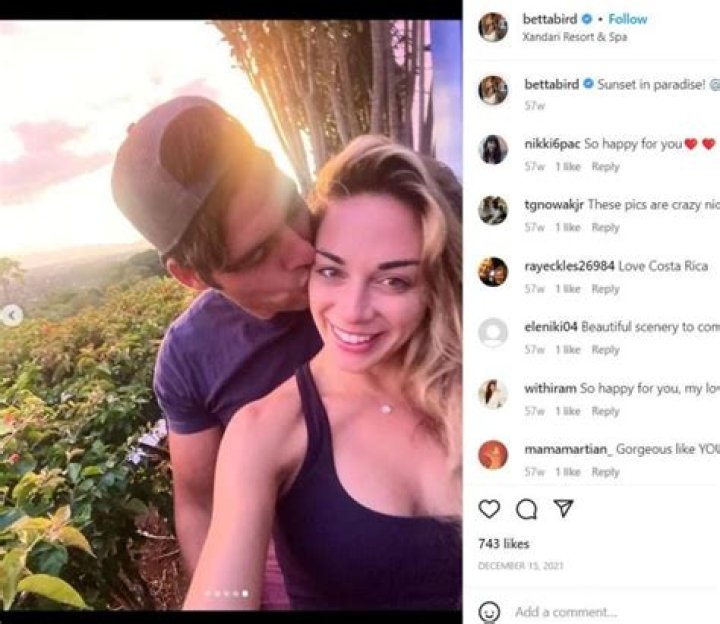Click the comment speech bubble icon
Viewport: 720px width, 624px height.
point(526,509)
